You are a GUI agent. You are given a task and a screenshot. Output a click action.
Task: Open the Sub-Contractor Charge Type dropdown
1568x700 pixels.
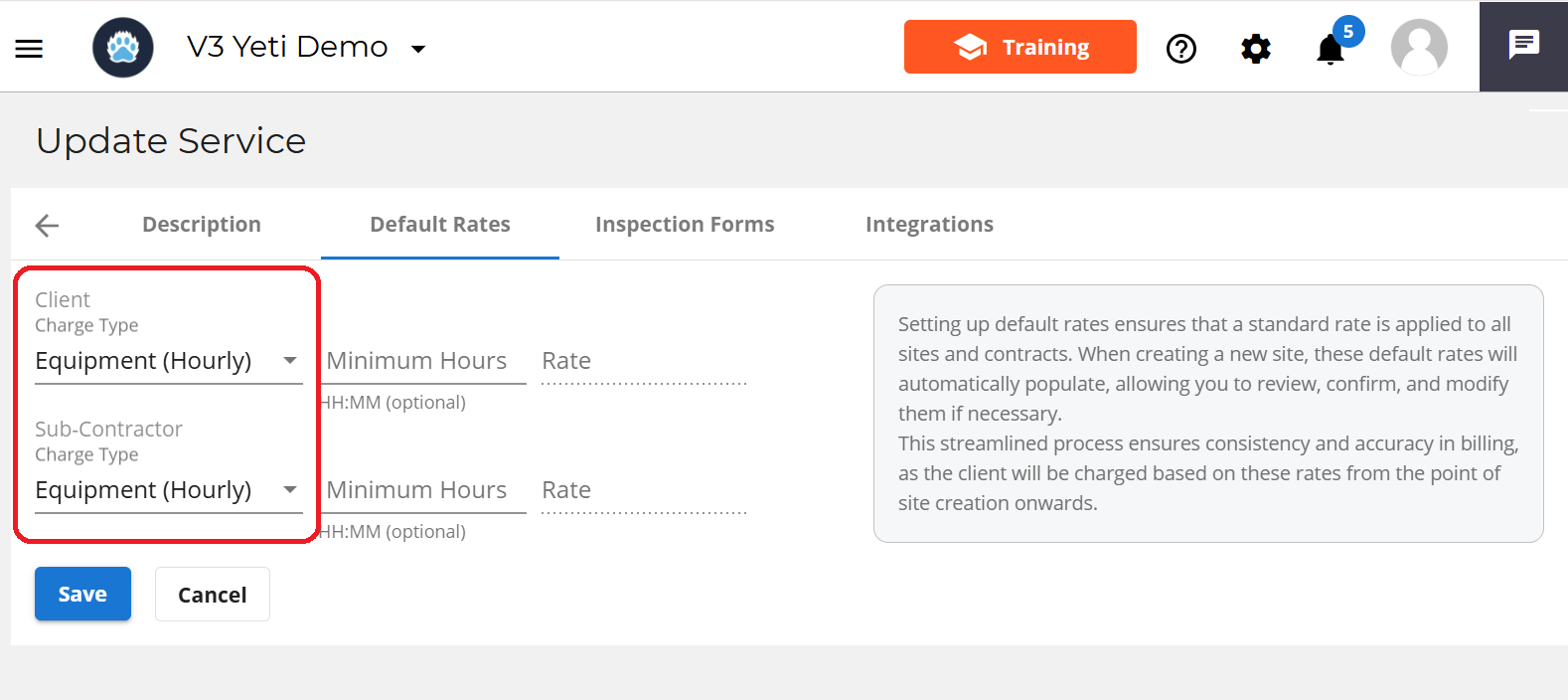pos(168,490)
